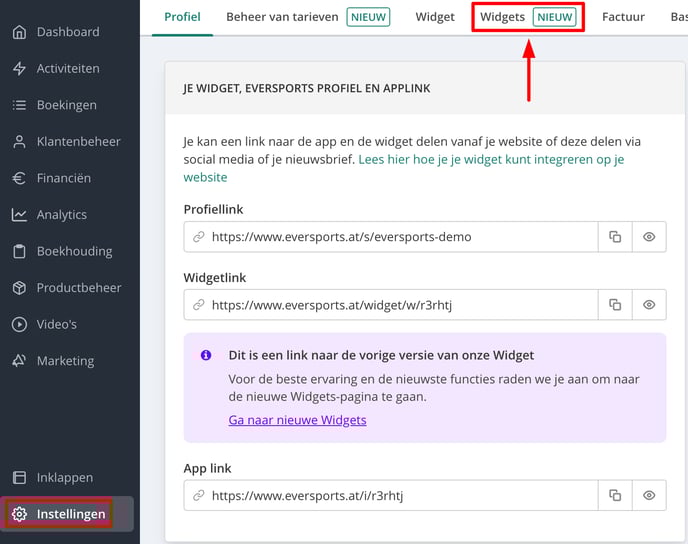Click the Boekhouding clipboard icon
The image size is (688, 544).
click(x=19, y=251)
